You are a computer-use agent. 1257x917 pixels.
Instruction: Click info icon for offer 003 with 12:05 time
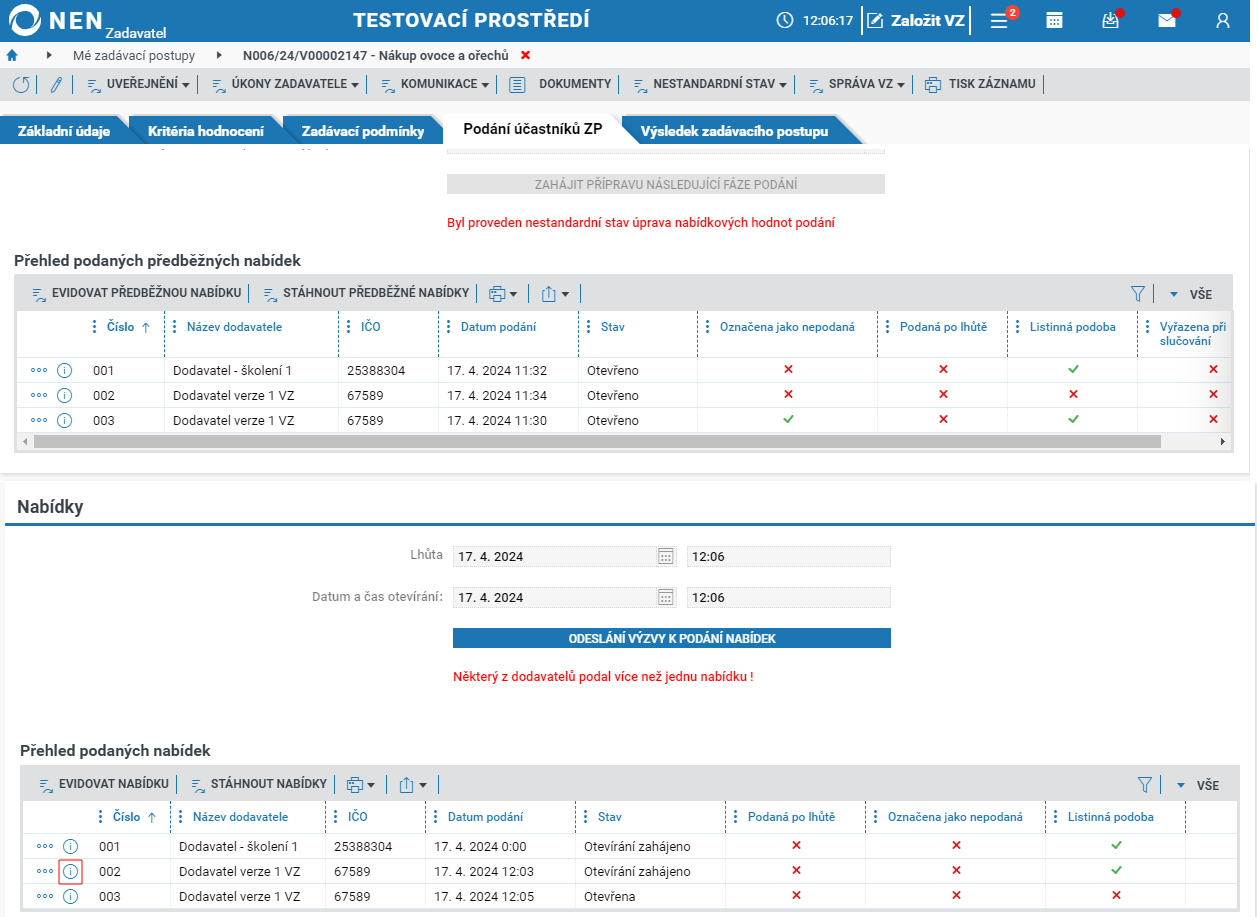[71, 896]
